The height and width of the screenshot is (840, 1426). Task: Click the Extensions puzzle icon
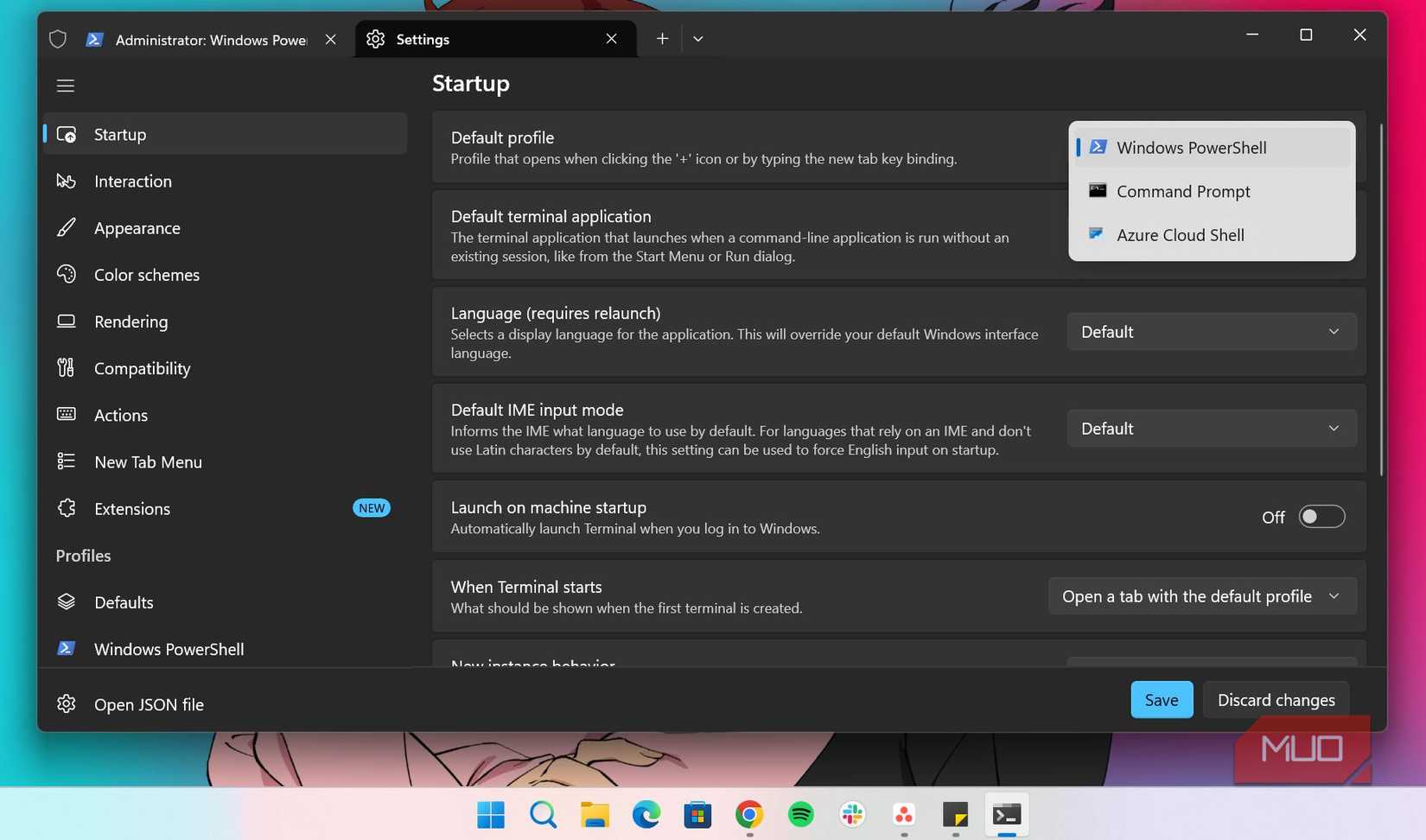click(x=67, y=508)
